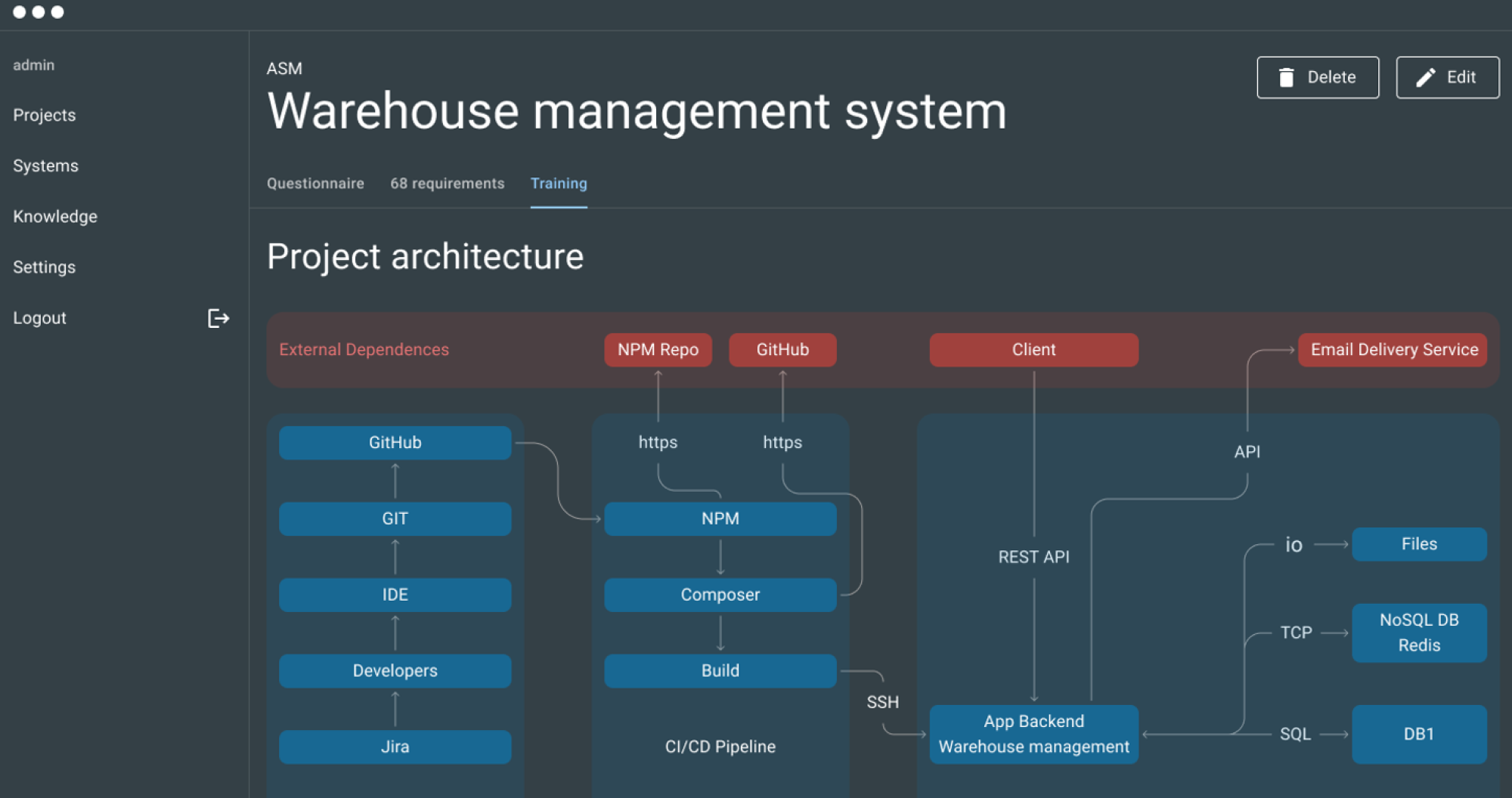
Task: Select the Files storage node
Action: [1418, 544]
